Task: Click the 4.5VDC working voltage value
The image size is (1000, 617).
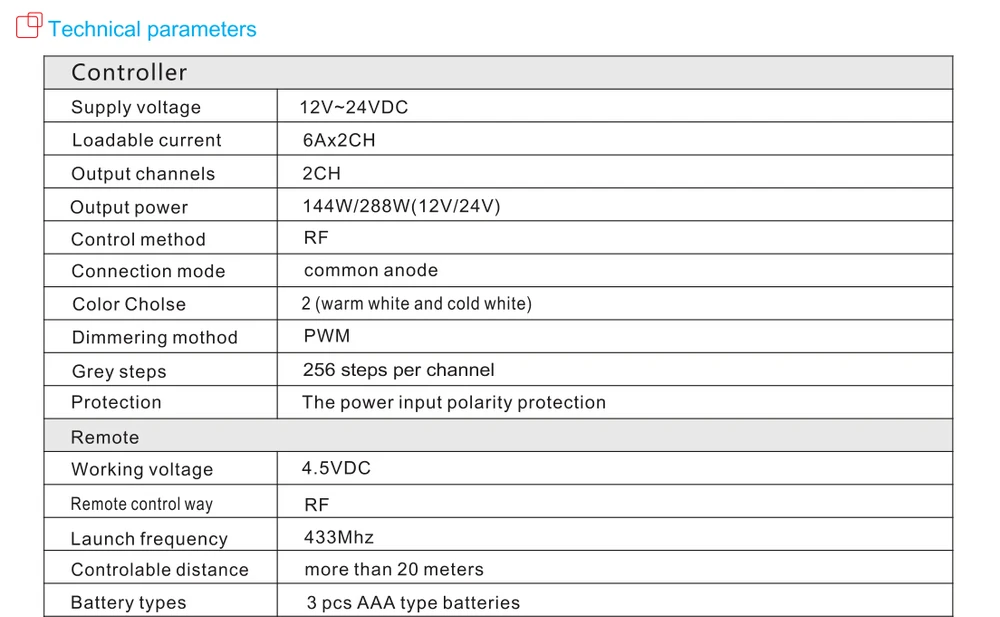Action: click(336, 468)
